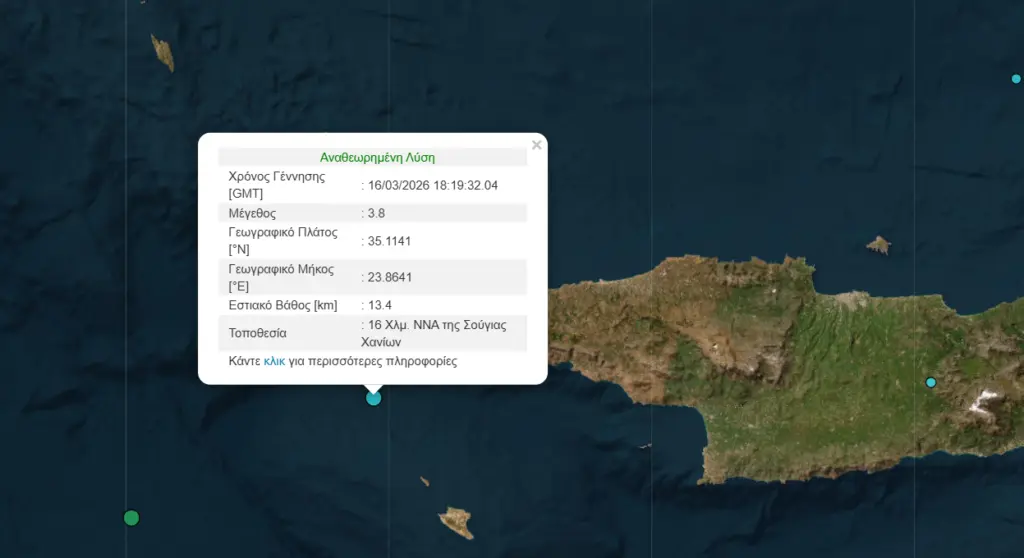Click the small island north of Crete
This screenshot has height=558, width=1024.
coord(878,244)
